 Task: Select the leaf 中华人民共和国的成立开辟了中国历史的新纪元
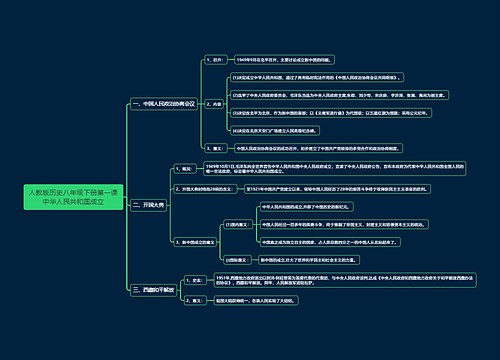[306, 207]
